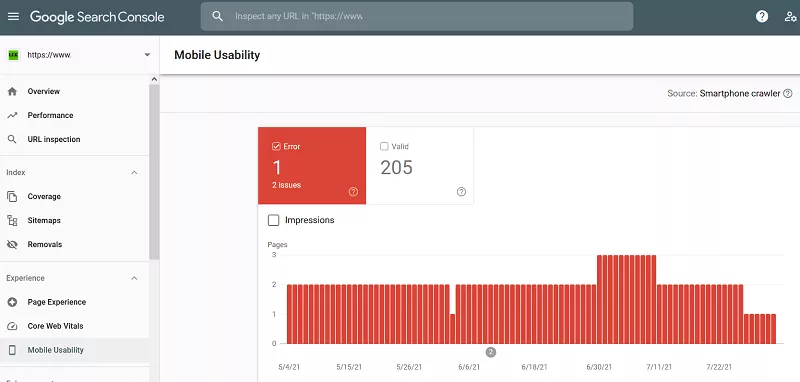Click the Pages axis label

pyautogui.click(x=277, y=245)
